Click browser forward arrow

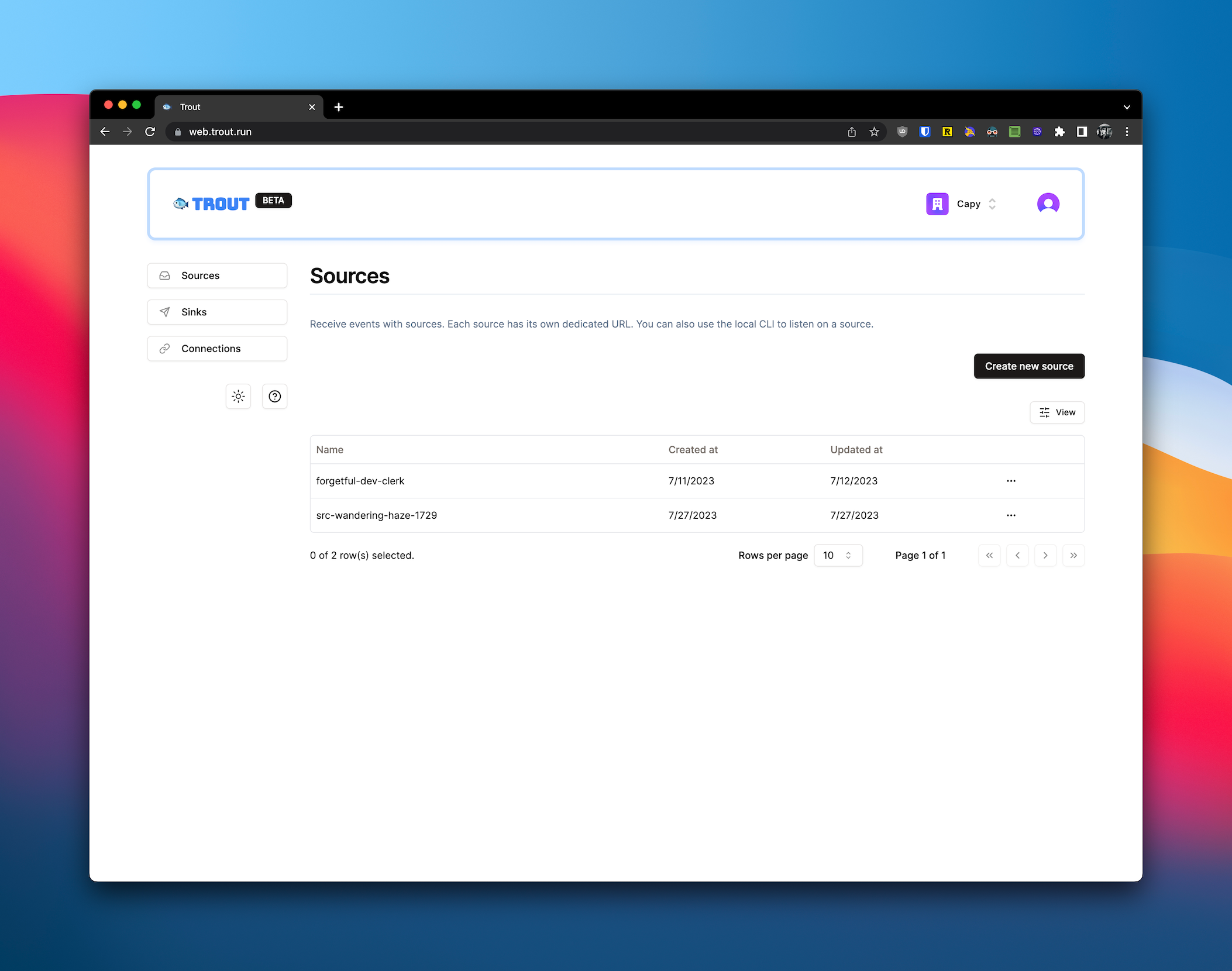click(128, 132)
